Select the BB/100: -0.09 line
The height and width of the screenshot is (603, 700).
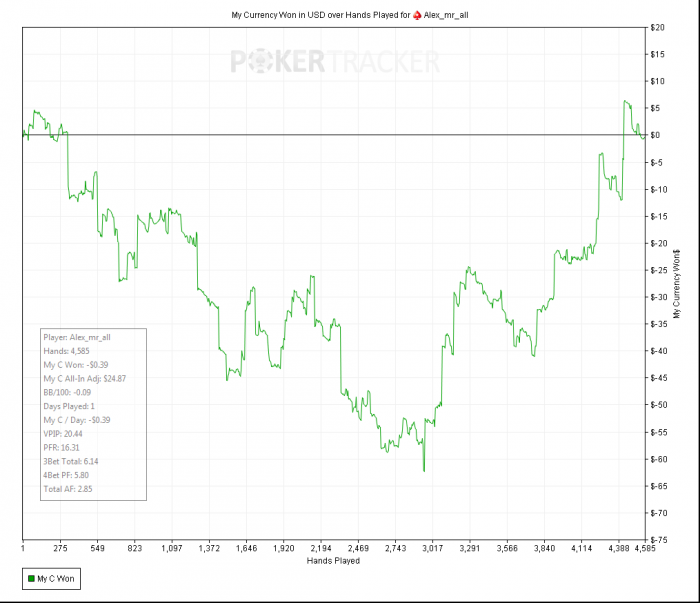click(67, 392)
